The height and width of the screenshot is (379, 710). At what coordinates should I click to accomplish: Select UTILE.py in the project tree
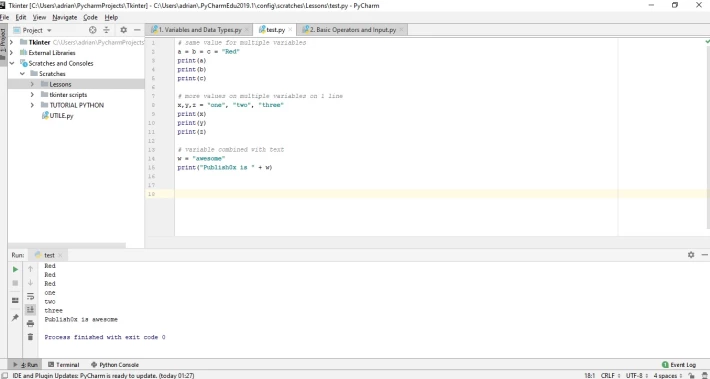(x=58, y=116)
